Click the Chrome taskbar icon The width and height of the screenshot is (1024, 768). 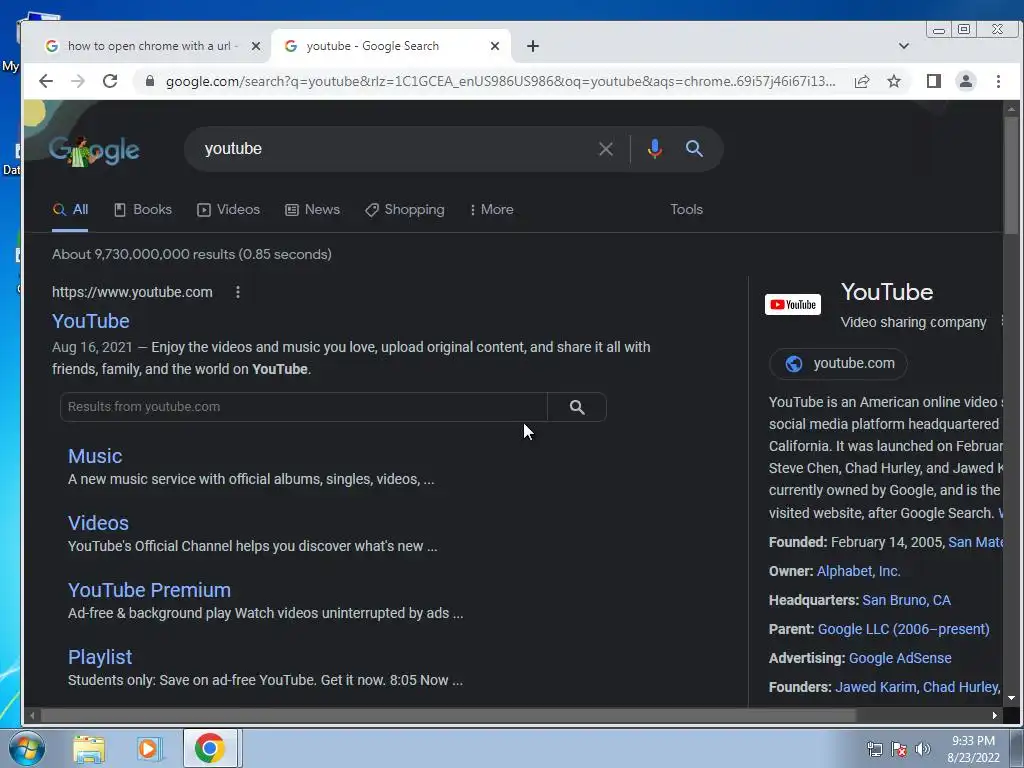coord(209,748)
